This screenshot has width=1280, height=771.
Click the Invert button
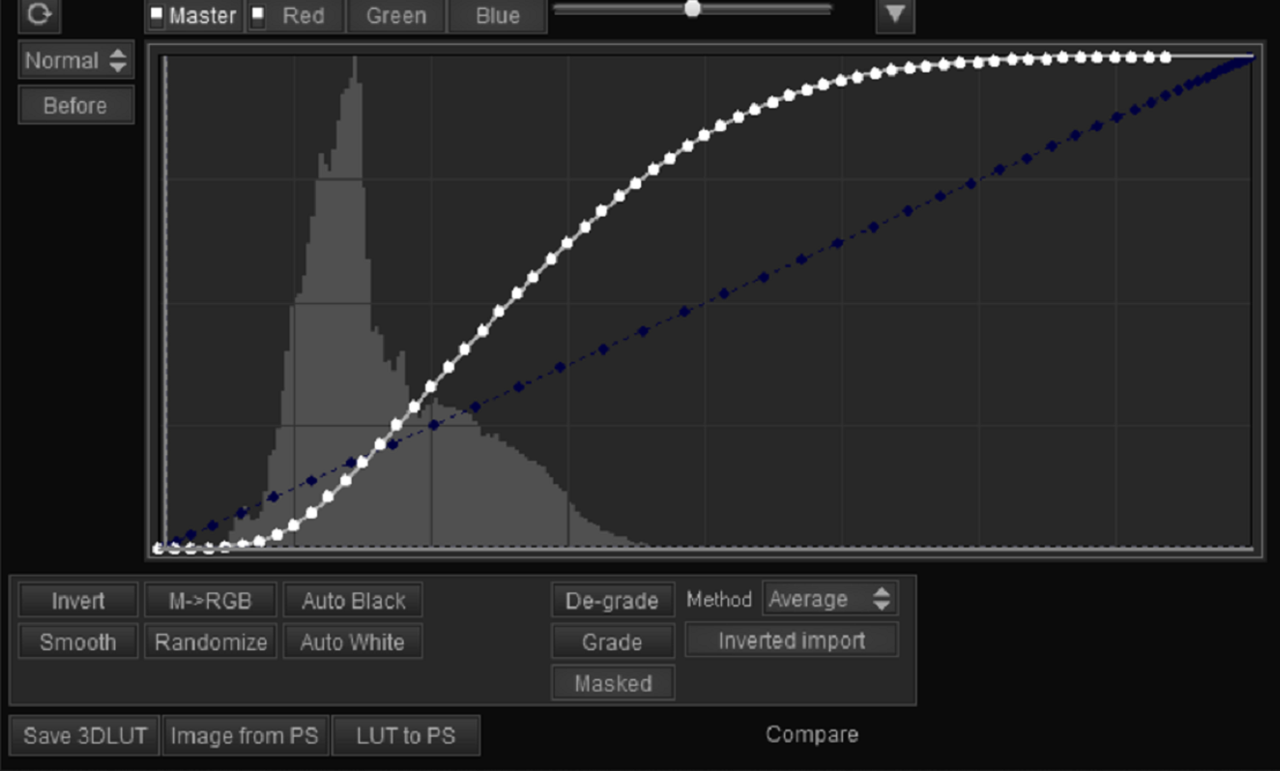point(78,601)
